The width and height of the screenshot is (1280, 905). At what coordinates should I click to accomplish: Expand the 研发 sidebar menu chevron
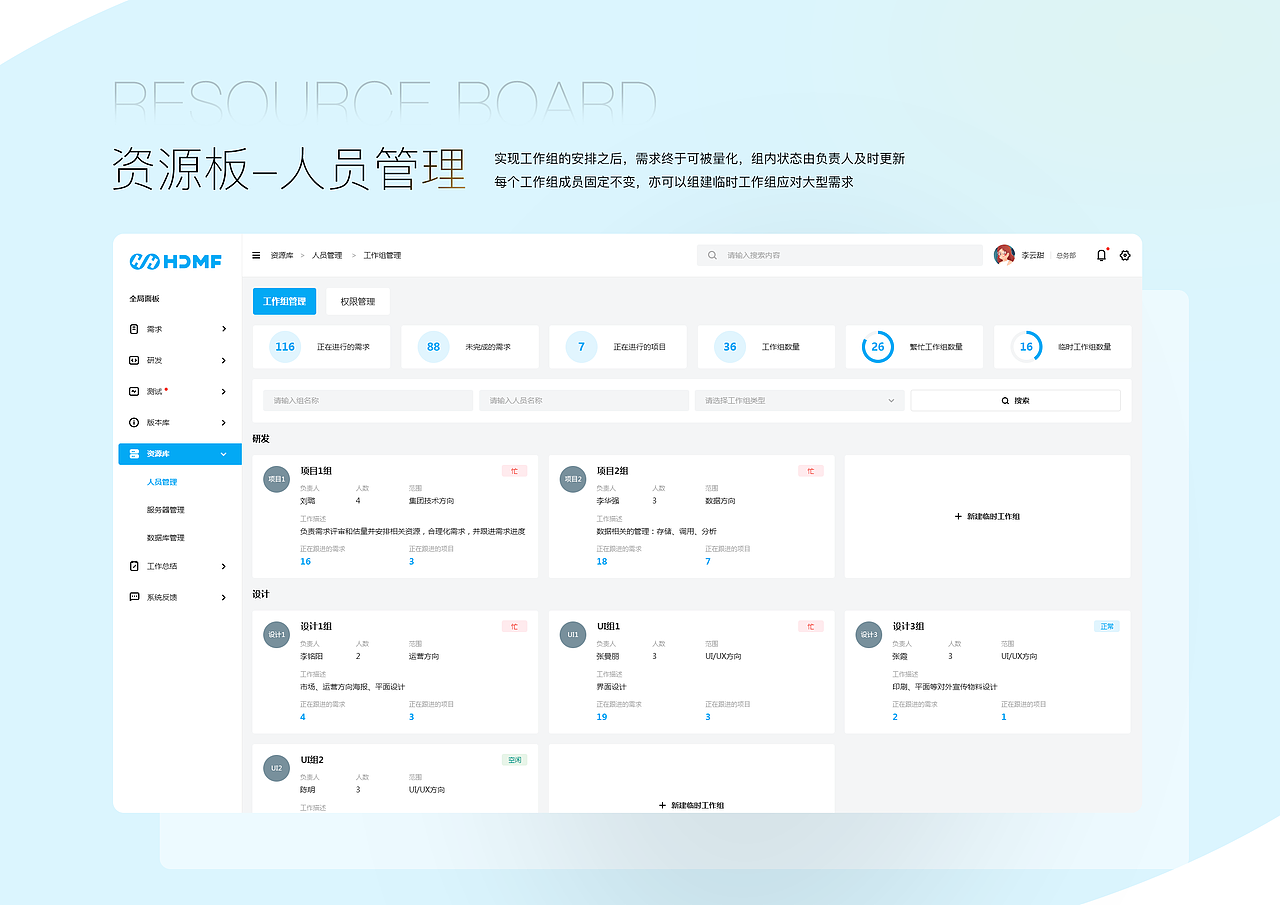(x=224, y=360)
